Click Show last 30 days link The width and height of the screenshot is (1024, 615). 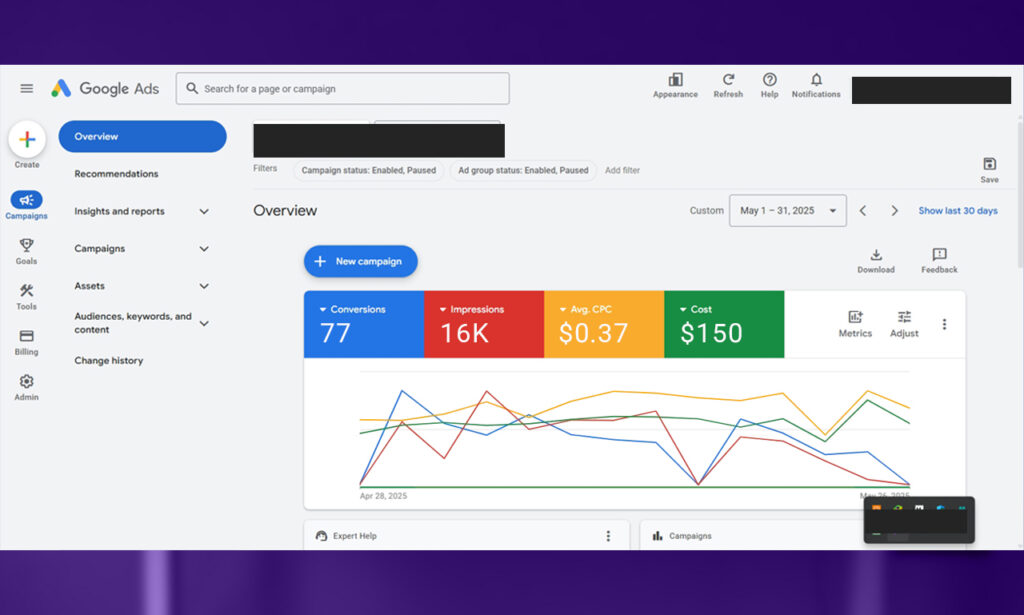(x=958, y=211)
